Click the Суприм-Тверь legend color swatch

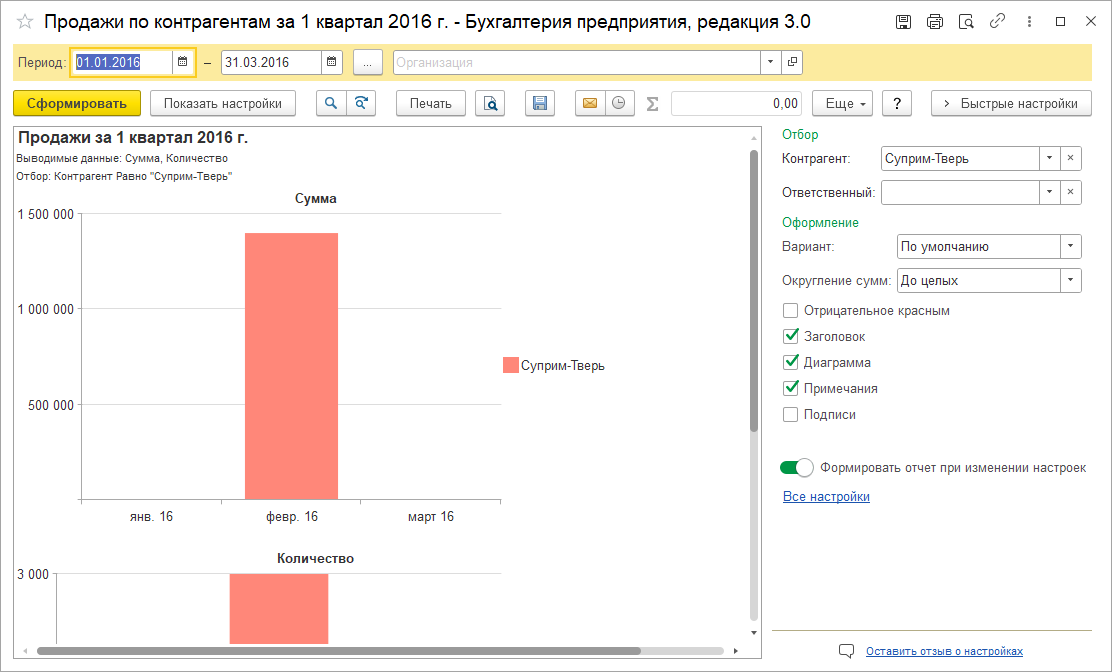click(x=511, y=365)
